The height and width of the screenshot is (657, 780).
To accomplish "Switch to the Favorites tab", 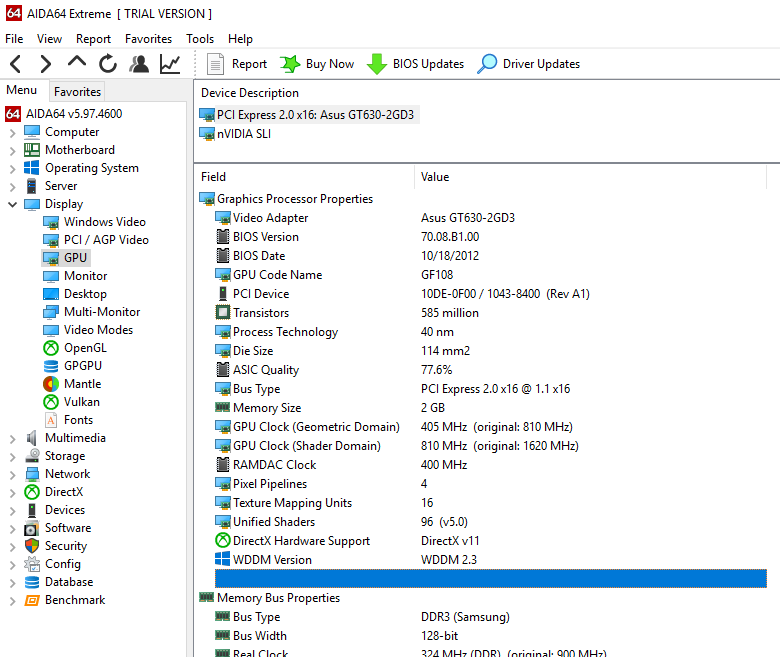I will coord(77,91).
